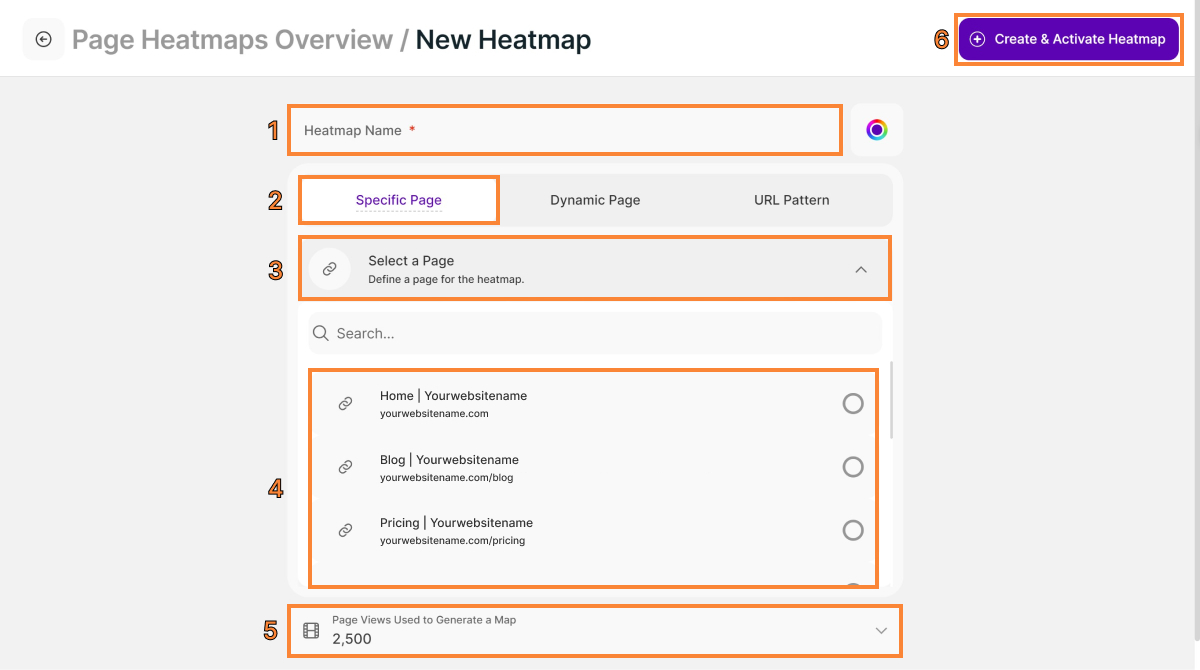Screen dimensions: 1200x670
Task: Click link icon next to Home page
Action: pos(345,404)
